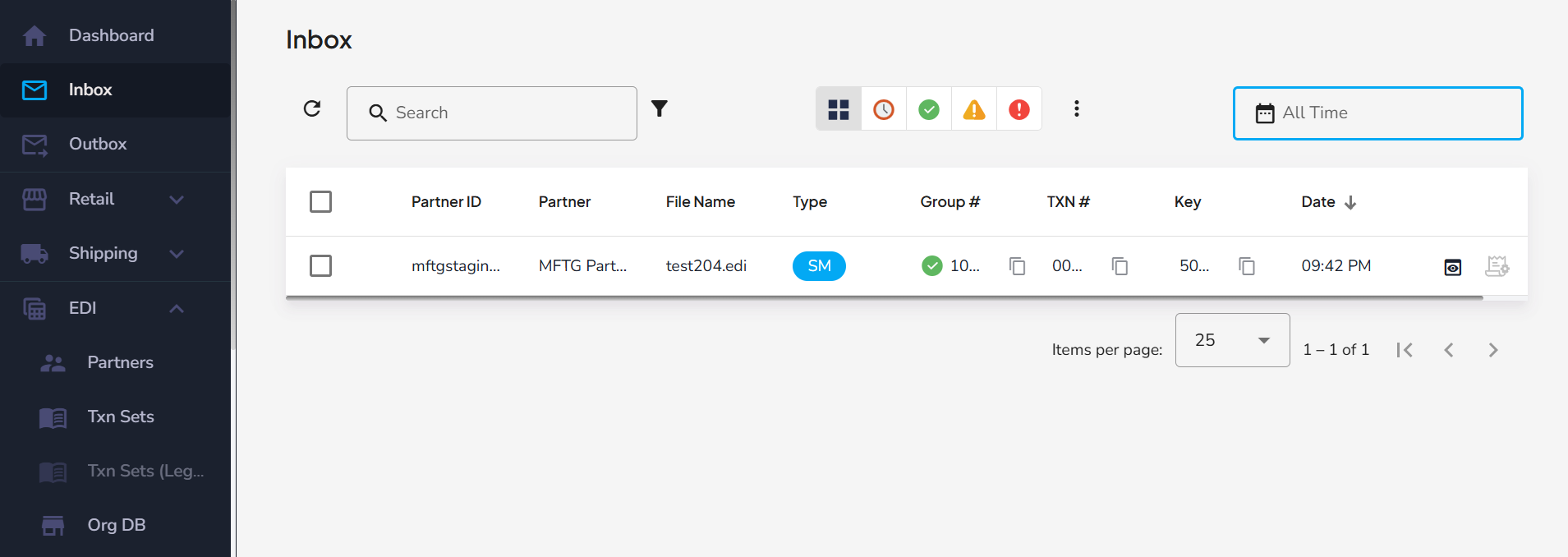Copy the Group number value
This screenshot has height=557, width=1568.
tap(1017, 266)
